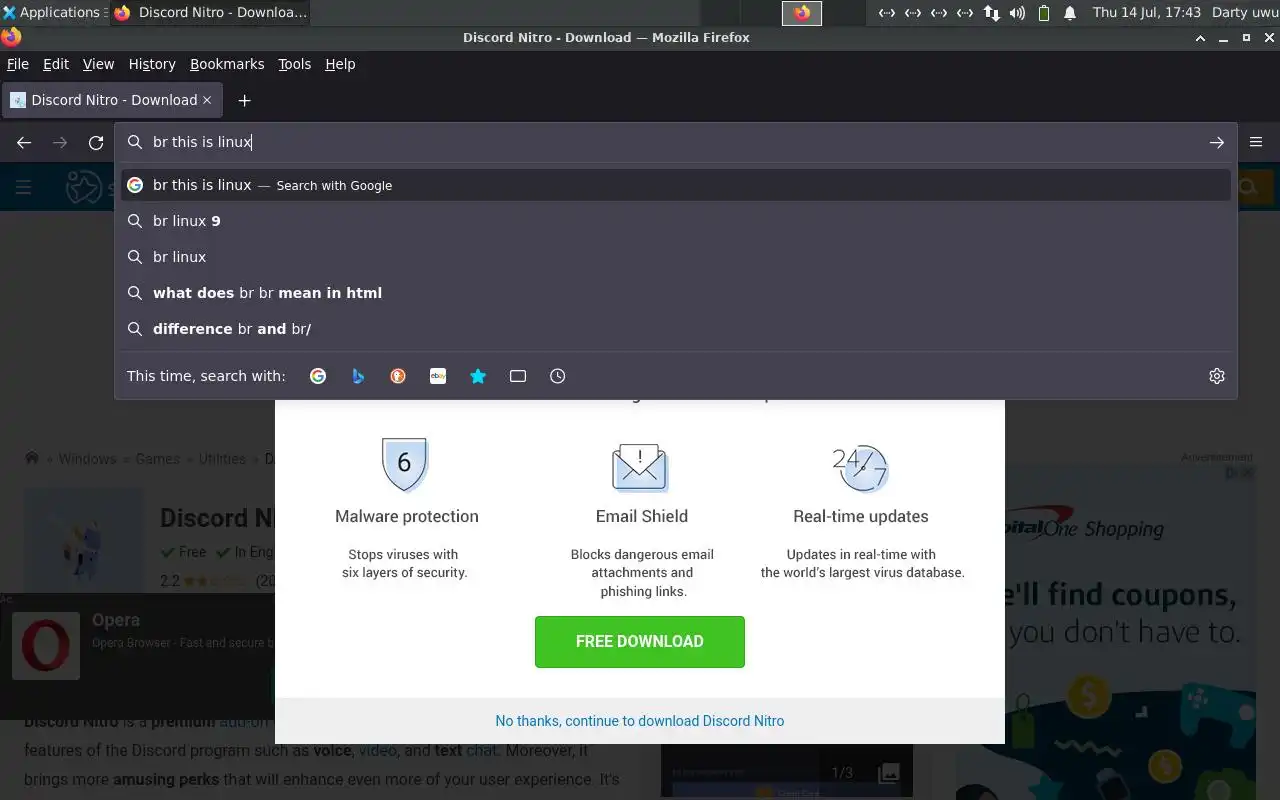
Task: Click the clock showing Thu 14 Jul, 17:43
Action: [x=1147, y=13]
